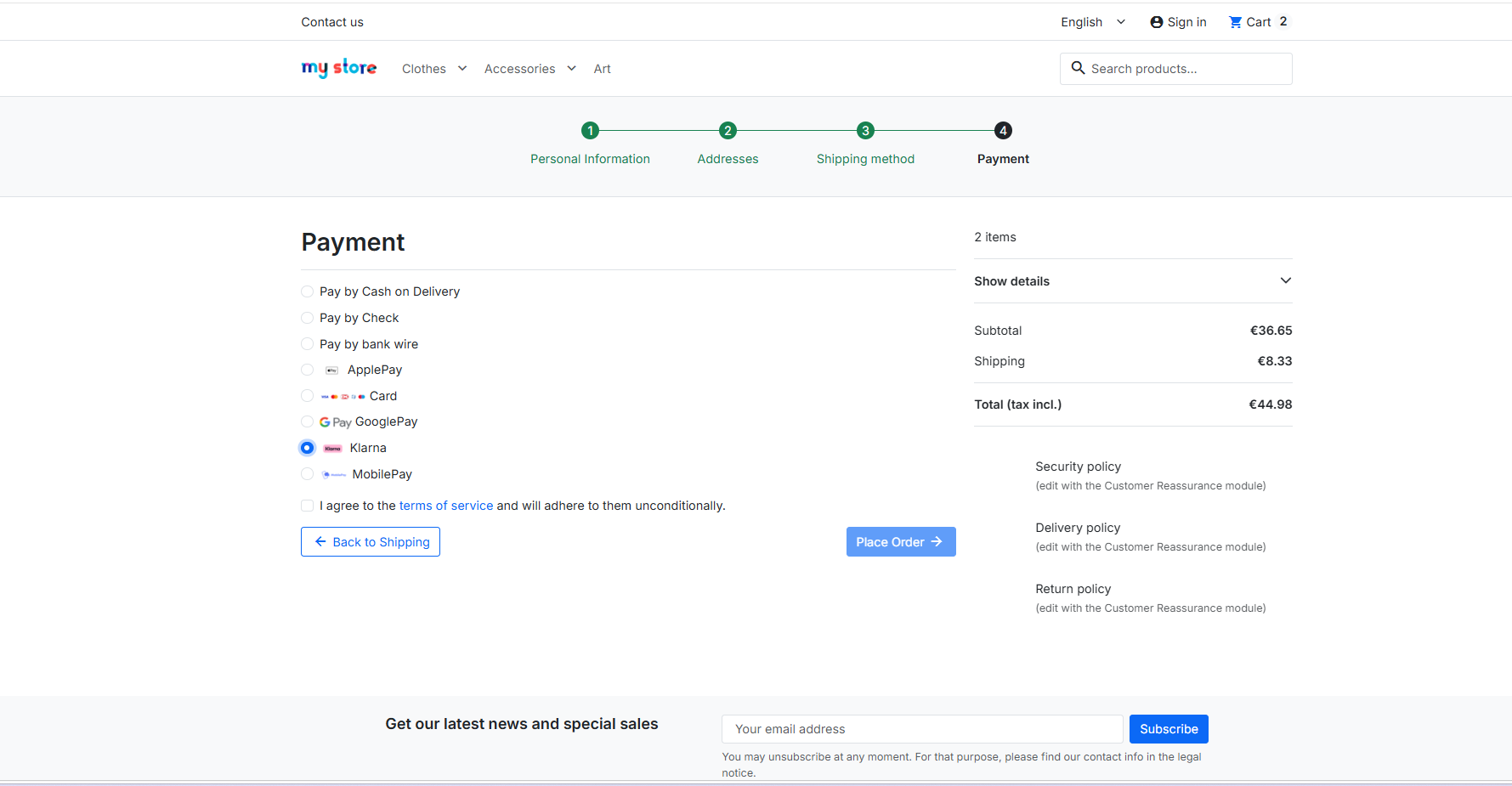Click the Payment step label
Image resolution: width=1512 pixels, height=786 pixels.
(x=1003, y=159)
